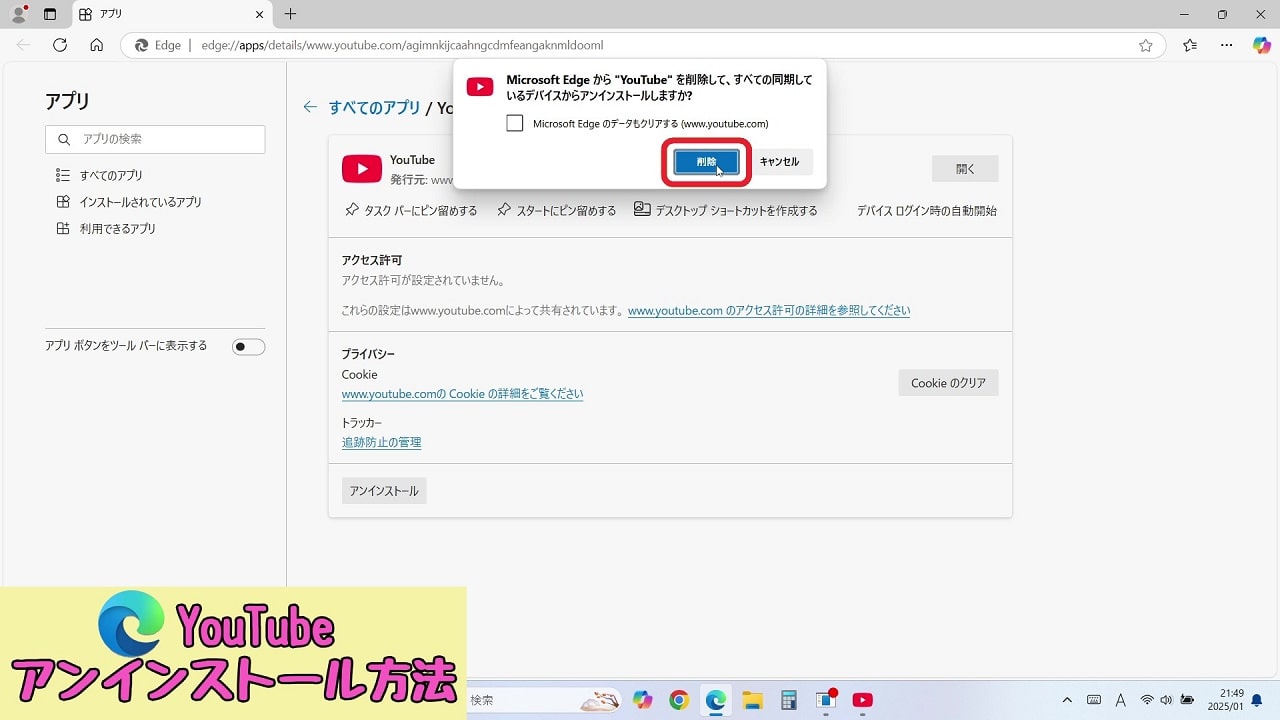Toggle show app button in toolbar
1280x720 pixels.
[248, 346]
